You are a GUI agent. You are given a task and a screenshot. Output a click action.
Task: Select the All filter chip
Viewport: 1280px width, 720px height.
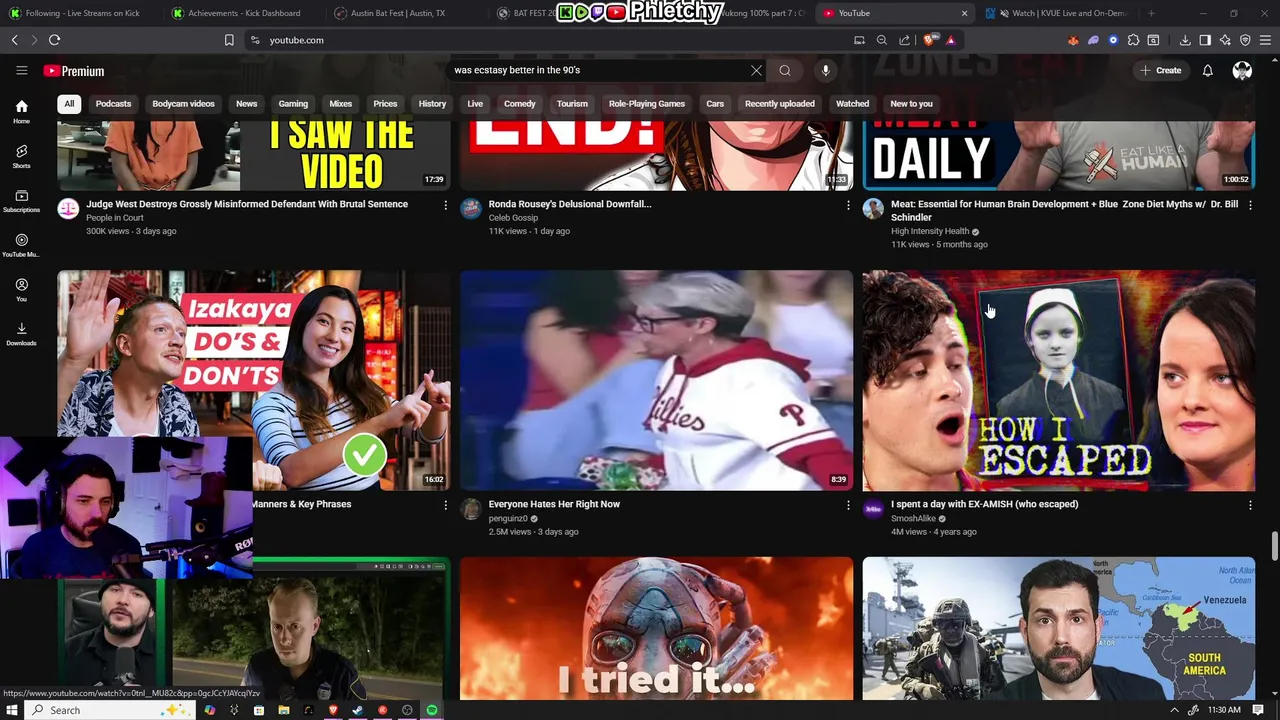69,104
